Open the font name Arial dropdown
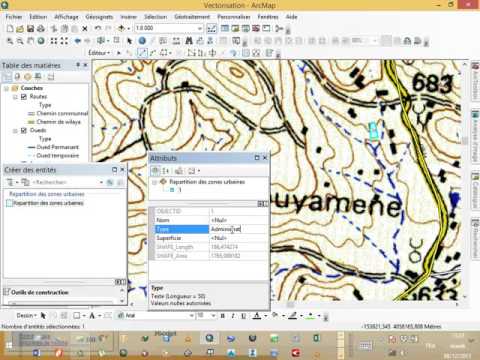Viewport: 480px width, 360px height. tap(192, 315)
